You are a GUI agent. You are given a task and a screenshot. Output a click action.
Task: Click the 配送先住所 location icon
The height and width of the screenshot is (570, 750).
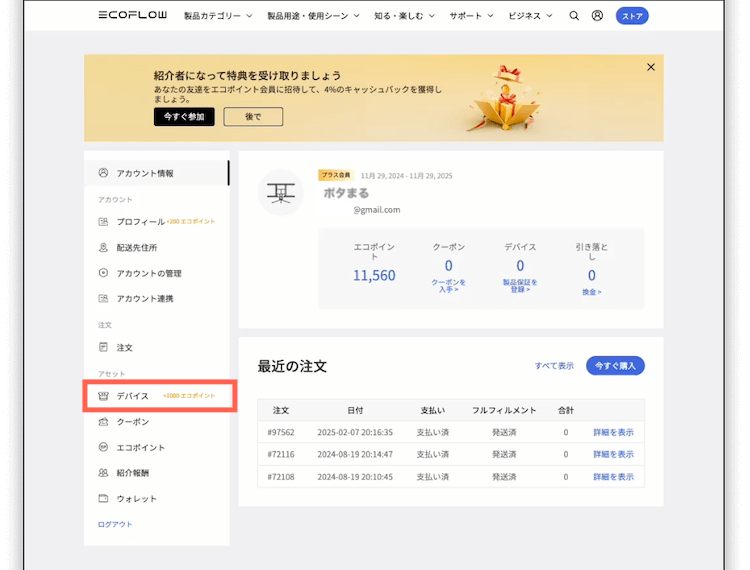click(x=103, y=247)
